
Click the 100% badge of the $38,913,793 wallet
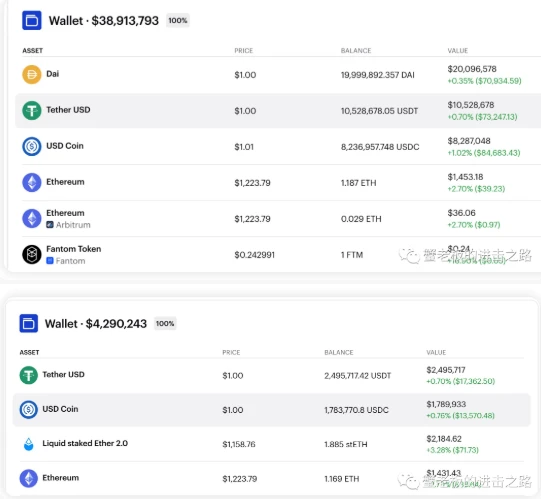coord(178,20)
